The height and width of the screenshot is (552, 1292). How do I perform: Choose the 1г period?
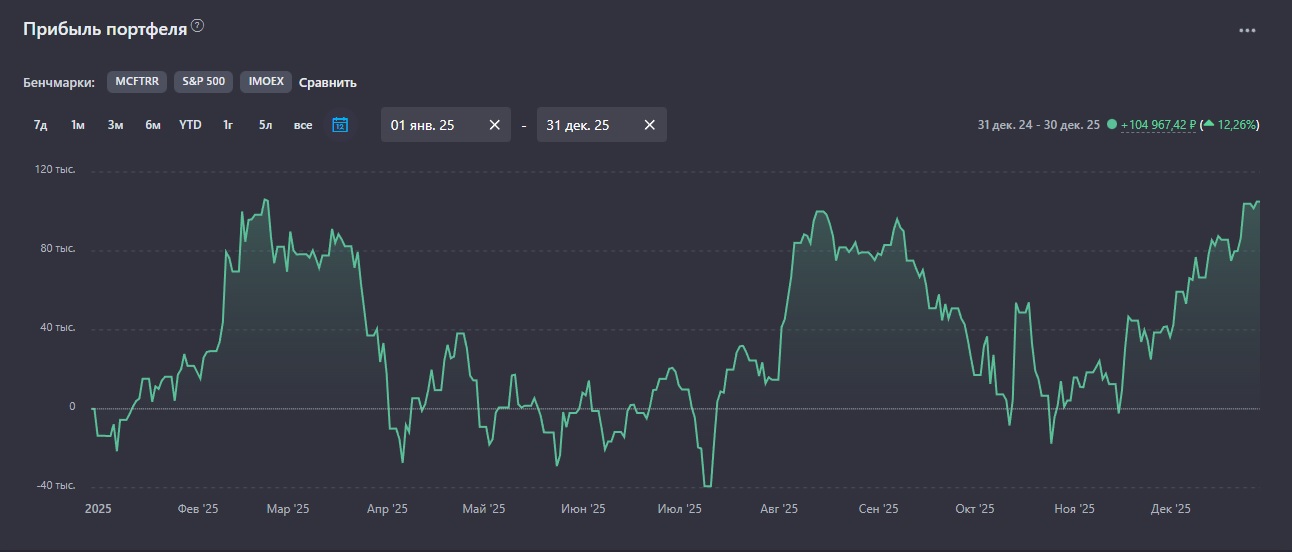click(x=228, y=125)
